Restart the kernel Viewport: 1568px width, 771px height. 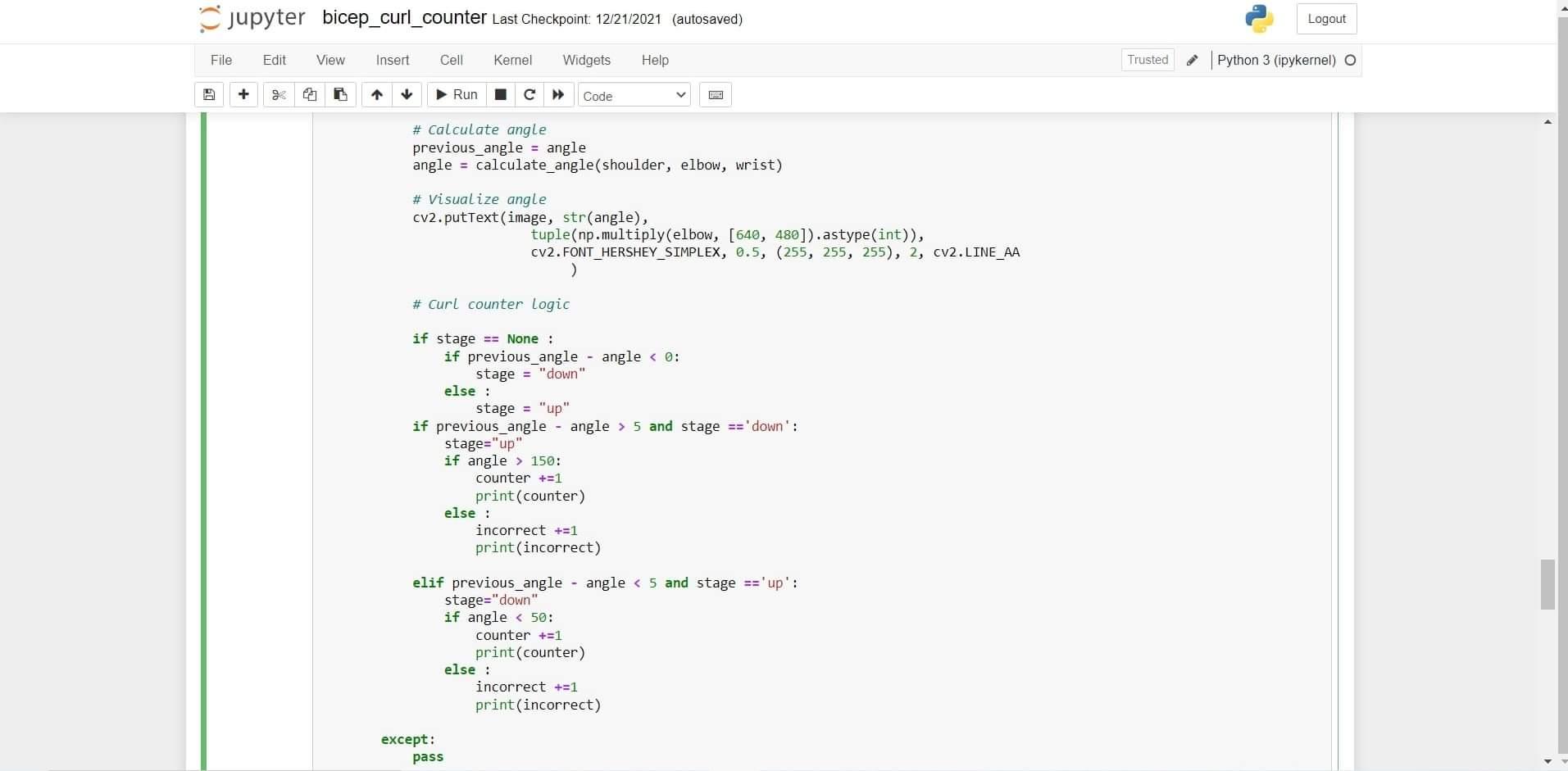click(529, 94)
